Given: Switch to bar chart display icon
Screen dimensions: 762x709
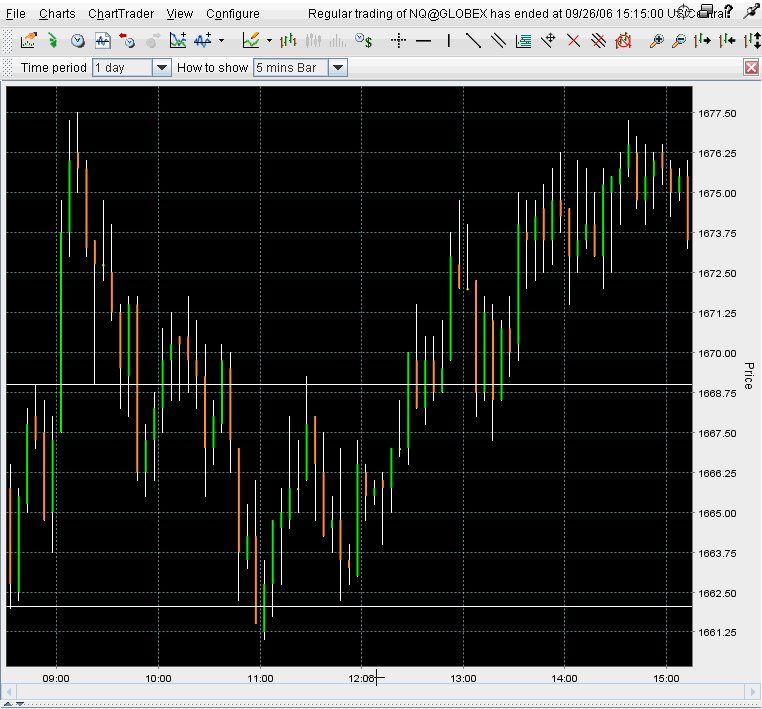Looking at the screenshot, I should [x=288, y=40].
